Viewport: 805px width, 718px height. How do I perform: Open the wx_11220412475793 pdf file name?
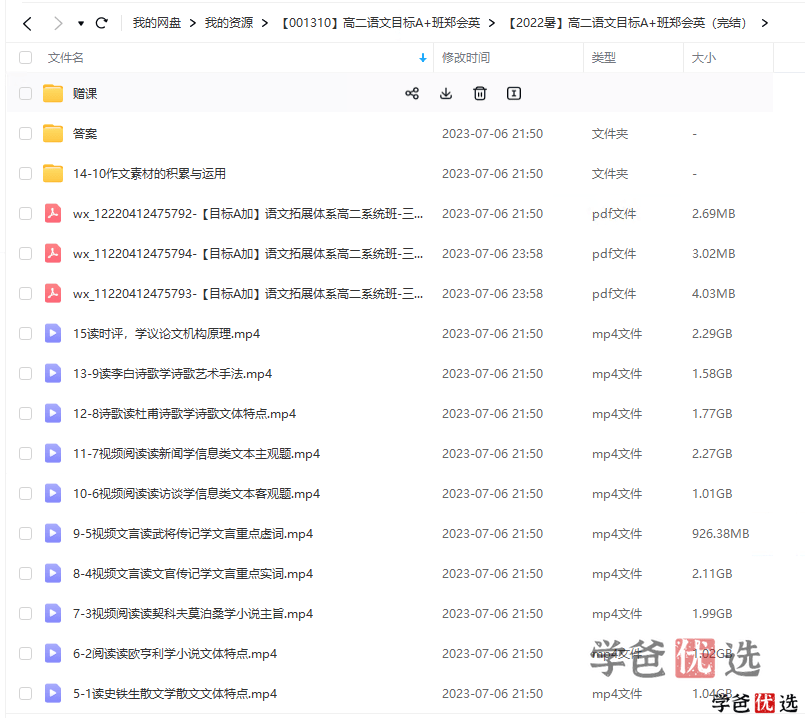coord(248,294)
